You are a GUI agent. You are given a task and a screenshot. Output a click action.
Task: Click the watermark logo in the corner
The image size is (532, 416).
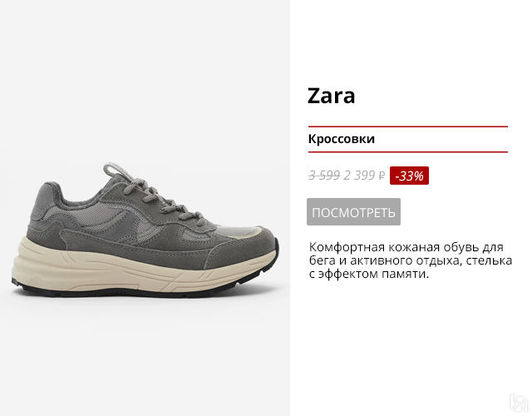point(519,403)
